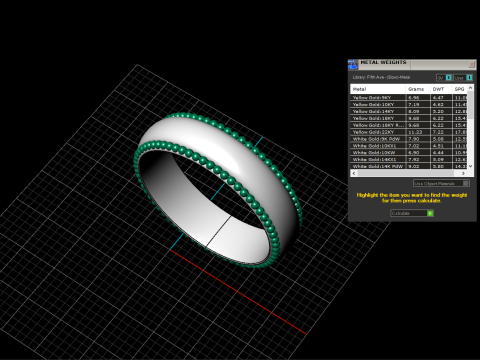The width and height of the screenshot is (480, 360).
Task: Click the vertical scrollbar thumb
Action: pos(470,105)
